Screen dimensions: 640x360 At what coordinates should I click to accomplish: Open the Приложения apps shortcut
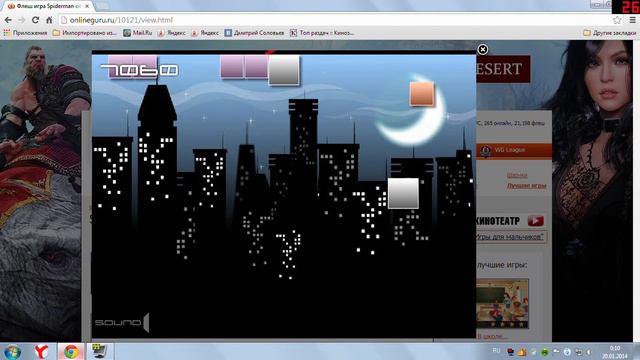[25, 33]
